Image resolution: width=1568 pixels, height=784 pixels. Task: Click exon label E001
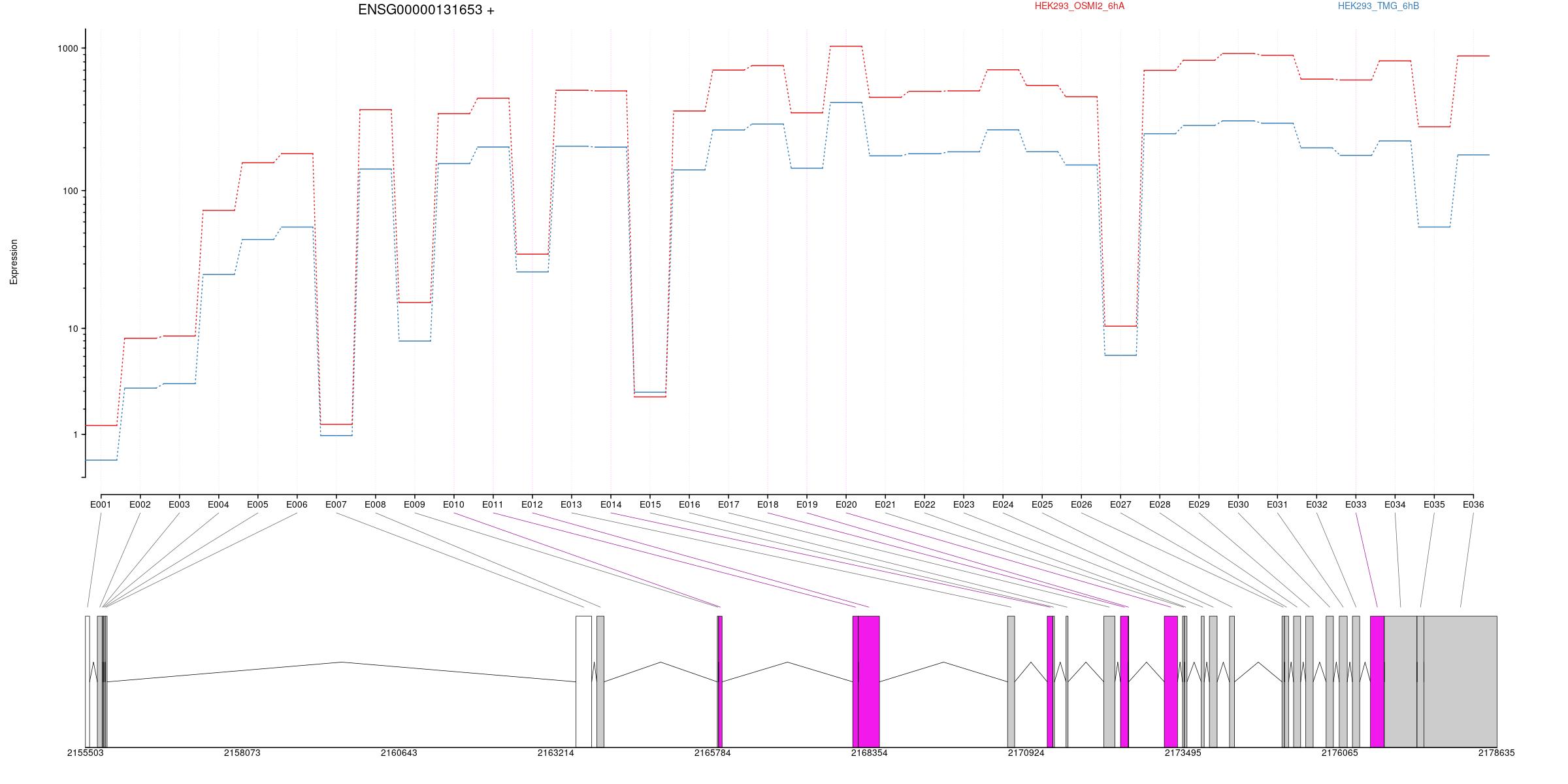(x=101, y=504)
